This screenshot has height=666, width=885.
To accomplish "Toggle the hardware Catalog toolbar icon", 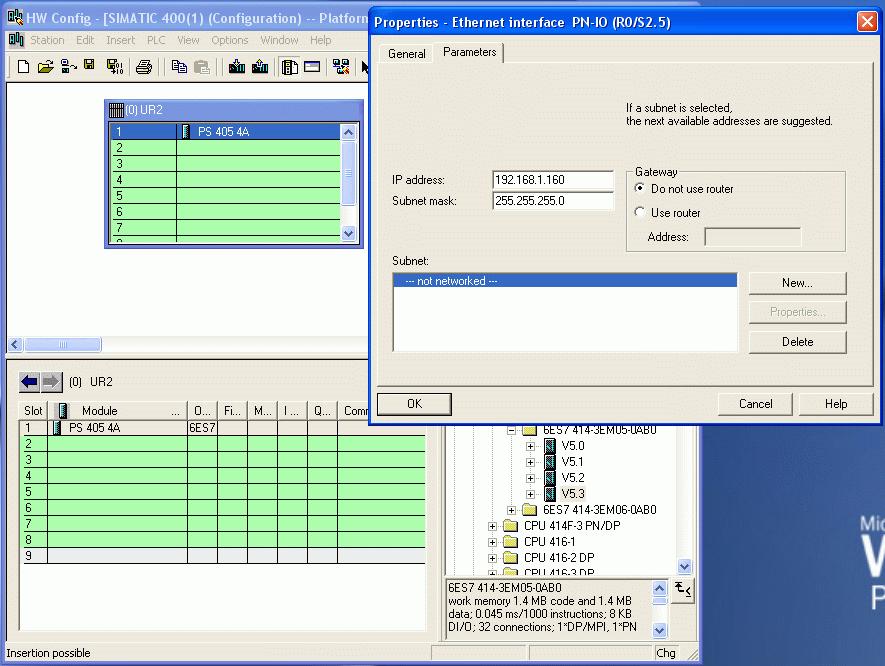I will click(290, 67).
